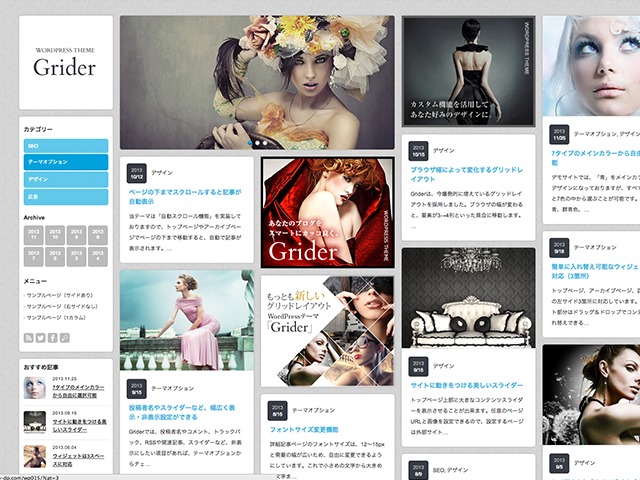Image resolution: width=640 pixels, height=480 pixels.
Task: Open the 2013 4 archive
Action: click(98, 257)
